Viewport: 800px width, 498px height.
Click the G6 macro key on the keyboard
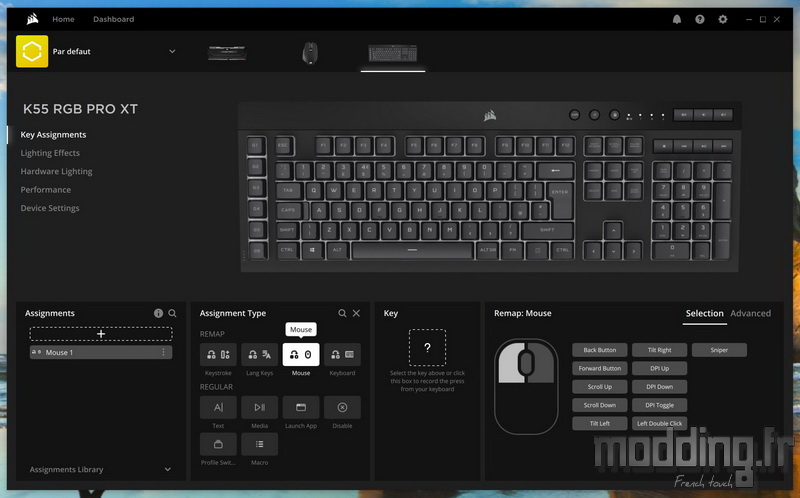[x=257, y=251]
